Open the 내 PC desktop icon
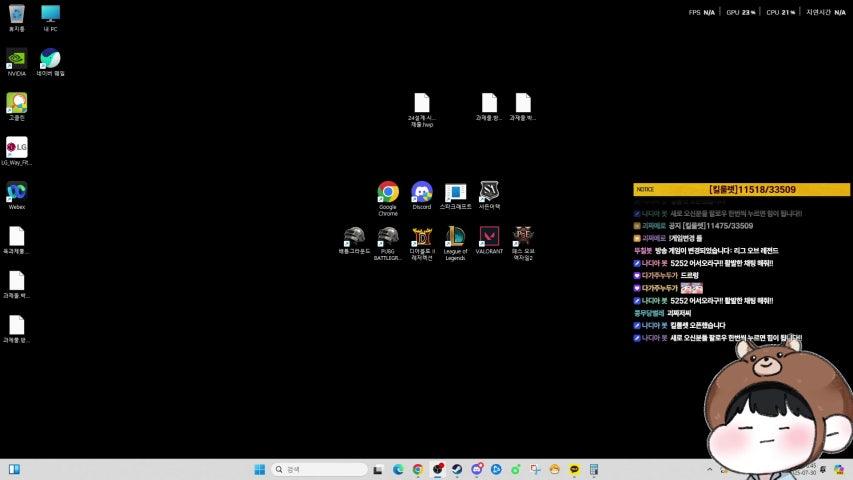The height and width of the screenshot is (480, 853). (50, 17)
